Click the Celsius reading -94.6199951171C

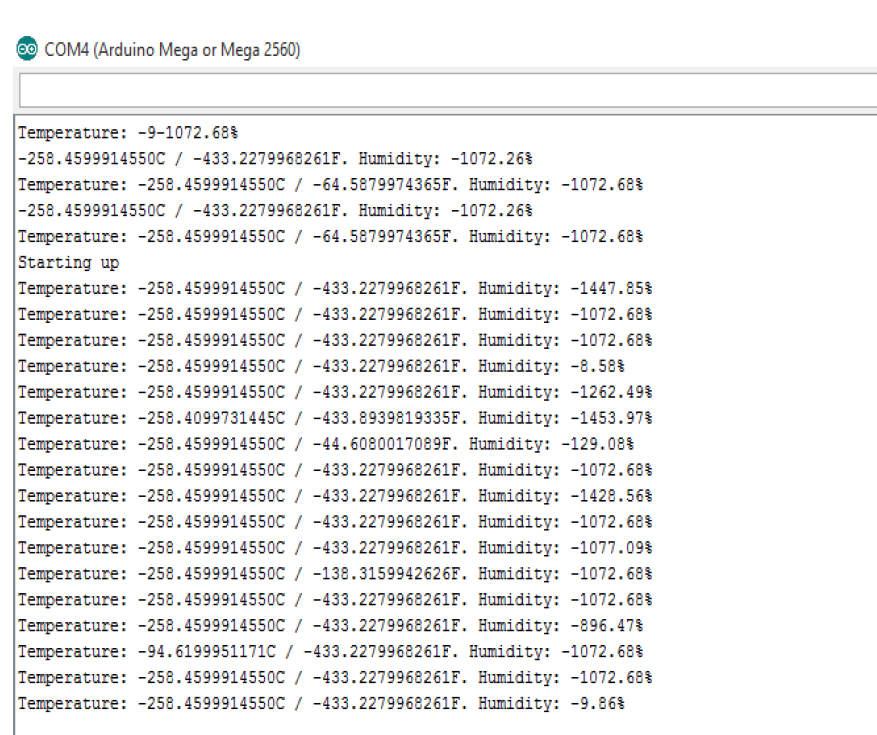[x=207, y=652]
